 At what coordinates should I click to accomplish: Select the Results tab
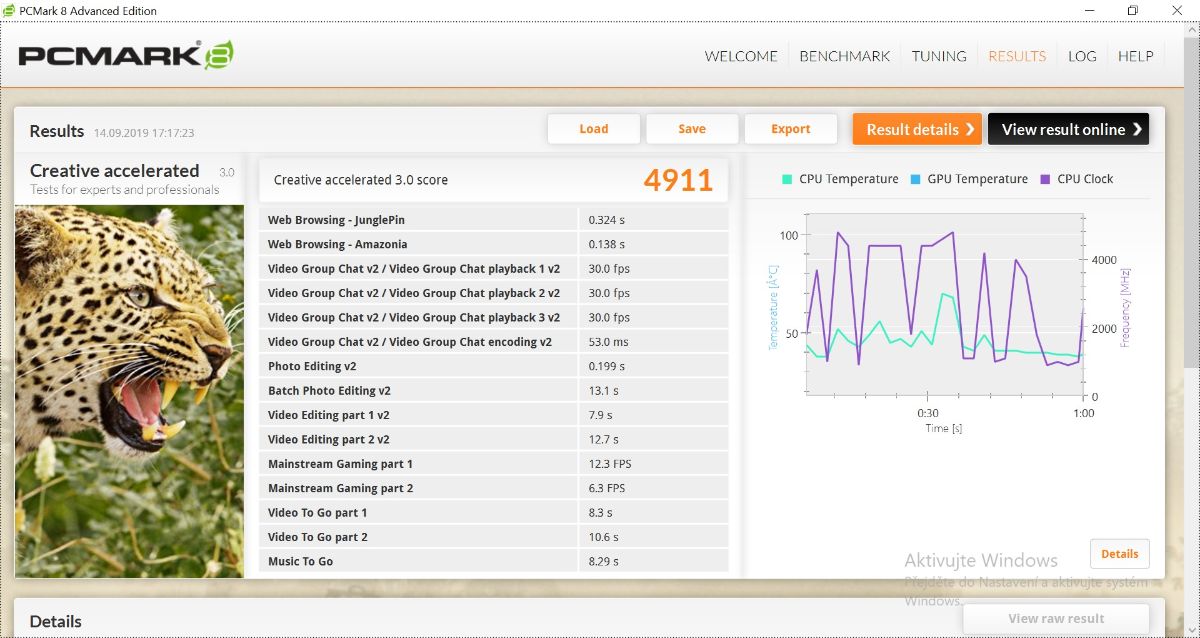pos(1017,56)
